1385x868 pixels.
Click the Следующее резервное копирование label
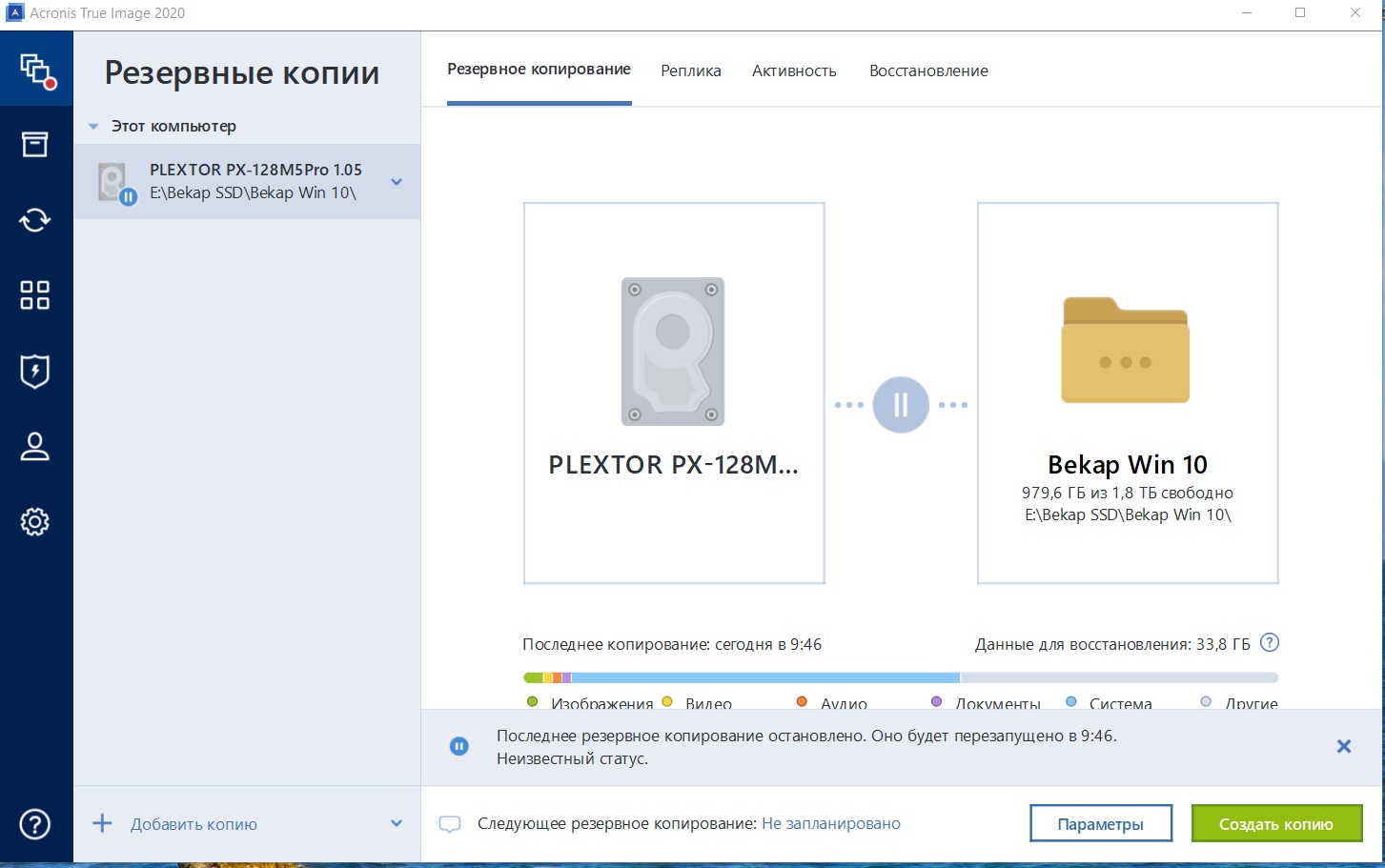617,823
